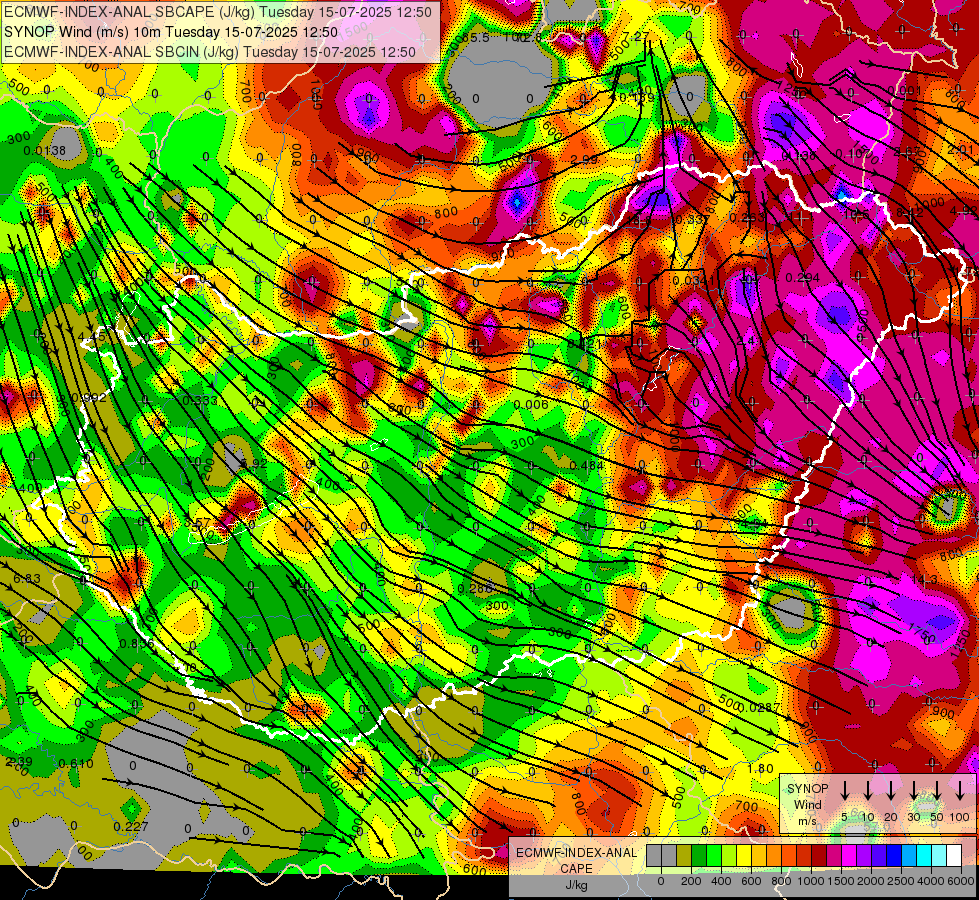This screenshot has width=979, height=900.
Task: Click the station value '0.286'
Action: (475, 588)
